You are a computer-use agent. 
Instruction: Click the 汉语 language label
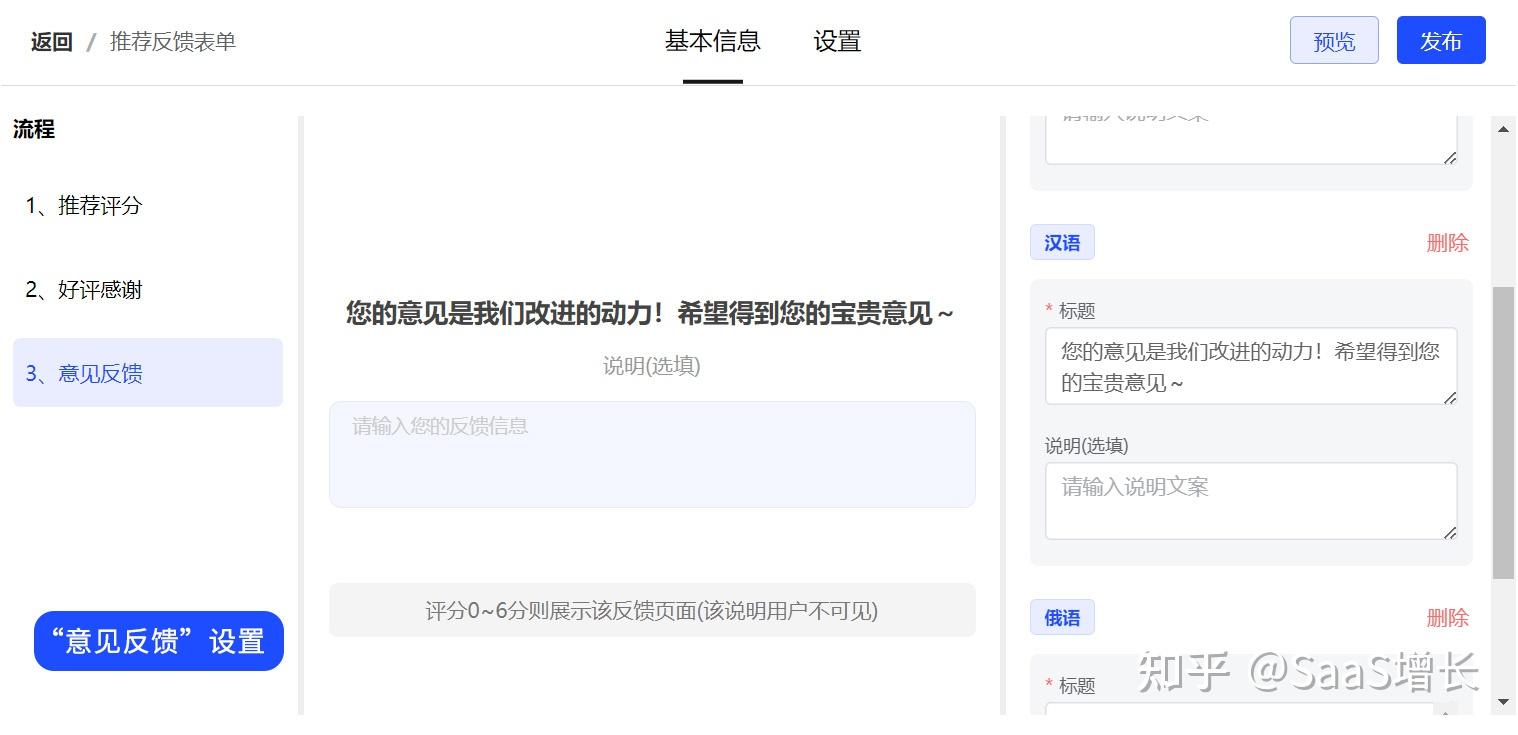coord(1061,242)
